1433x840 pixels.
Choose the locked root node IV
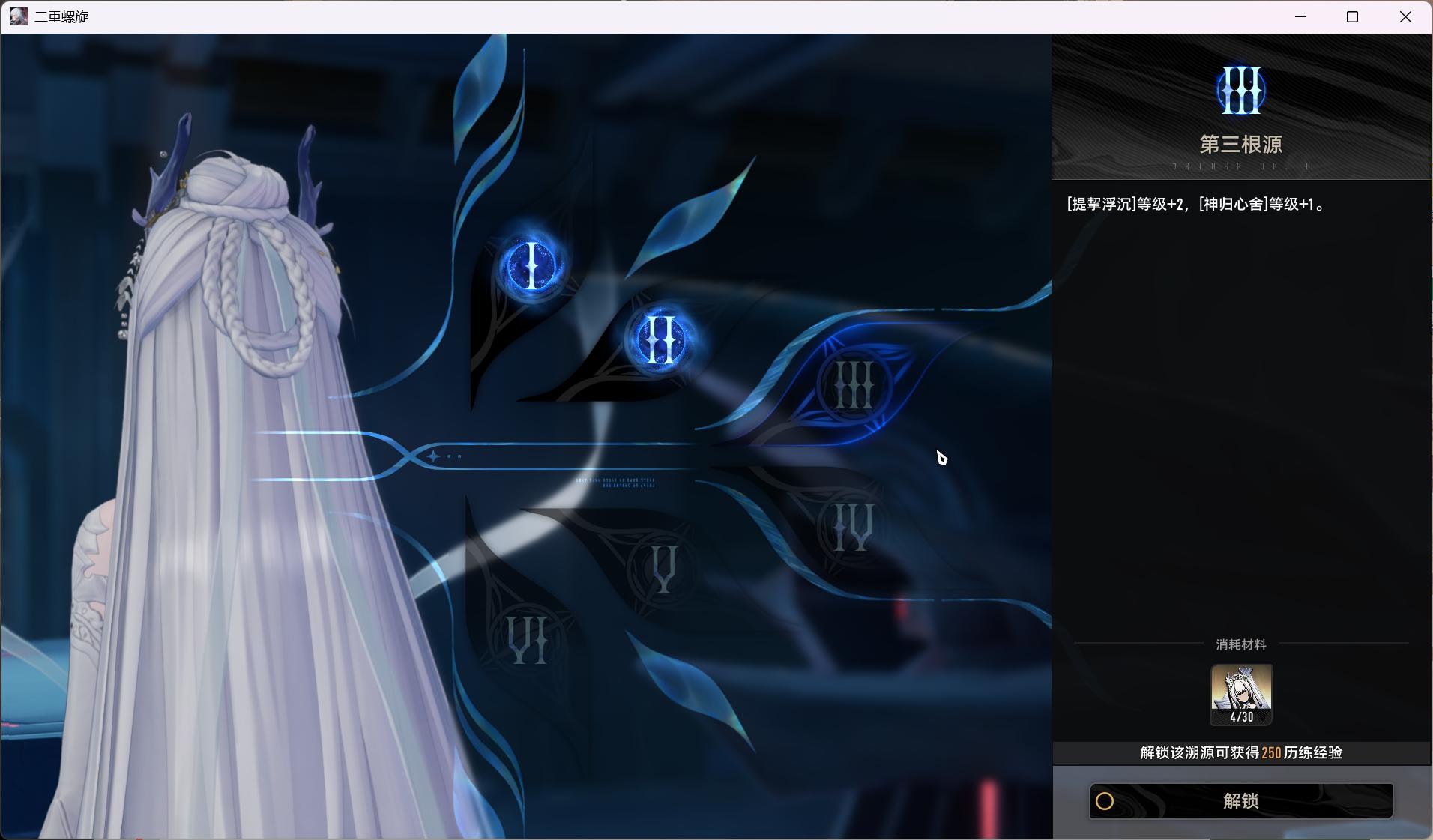point(853,526)
